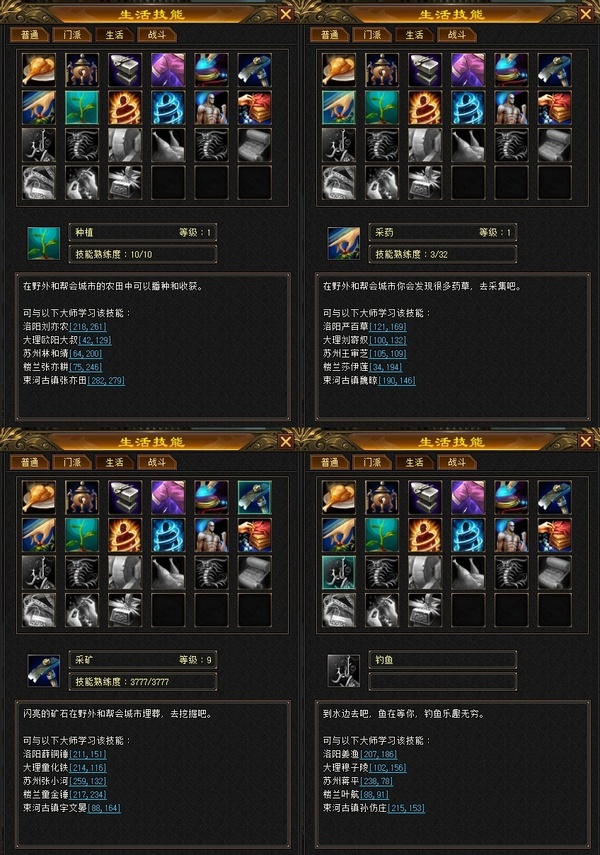This screenshot has height=855, width=600.
Task: Select the herb-picking hand icon in top-right panel
Action: tap(339, 107)
